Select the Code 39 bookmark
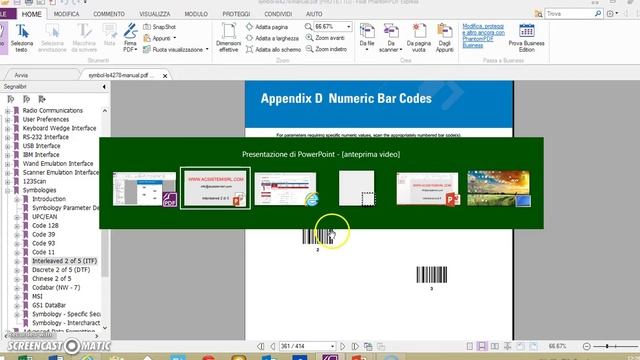640x360 pixels. coord(43,235)
